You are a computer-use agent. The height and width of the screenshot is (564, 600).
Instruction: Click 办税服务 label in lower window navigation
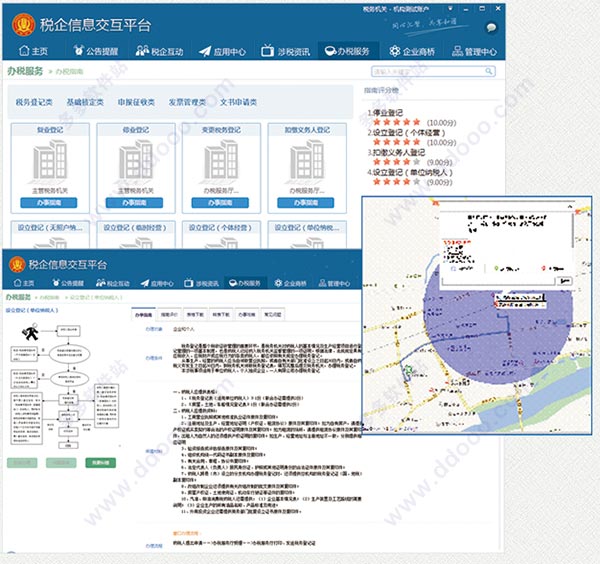[x=249, y=283]
